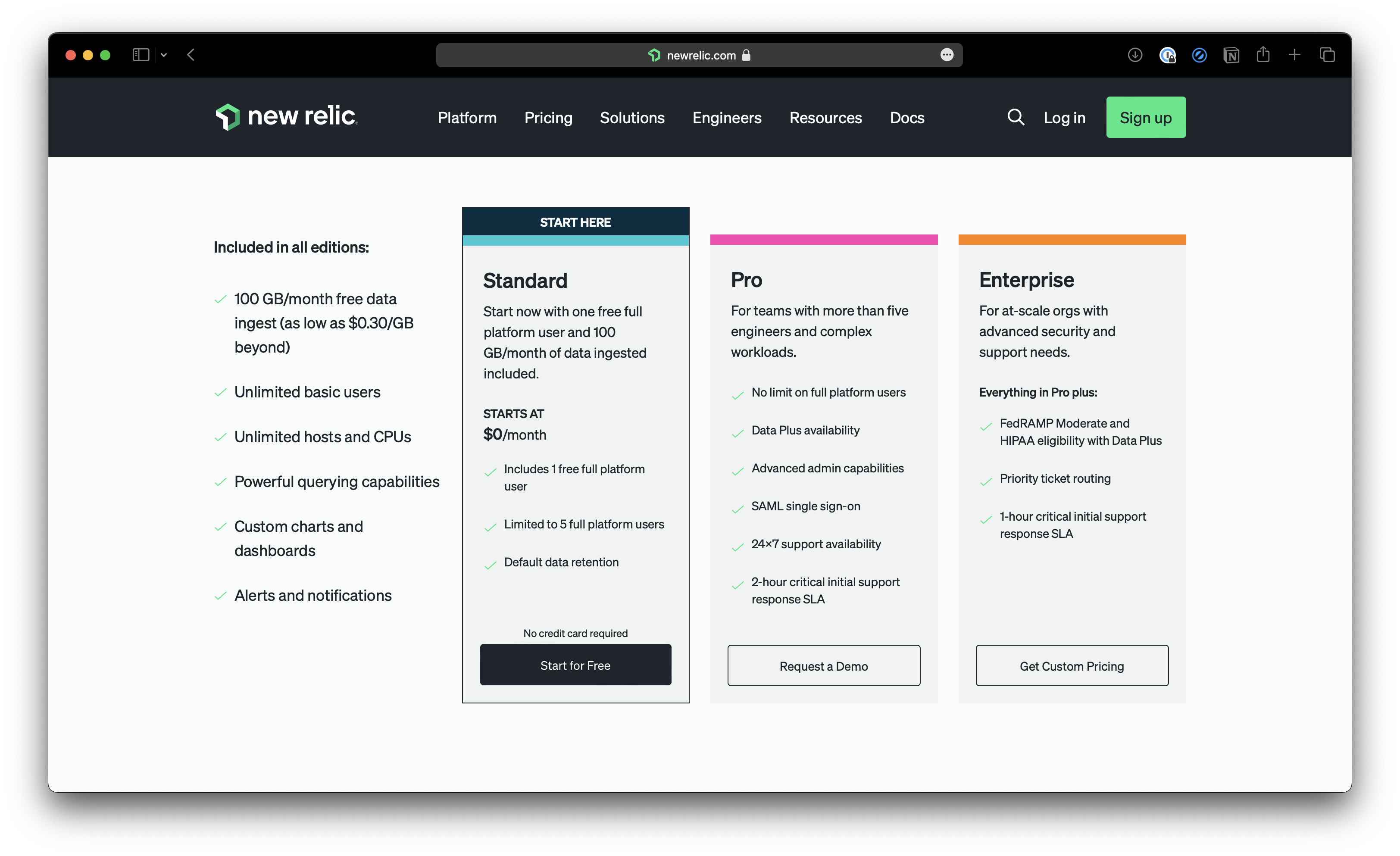1400x856 pixels.
Task: Open the Safari downloads icon
Action: (1134, 55)
